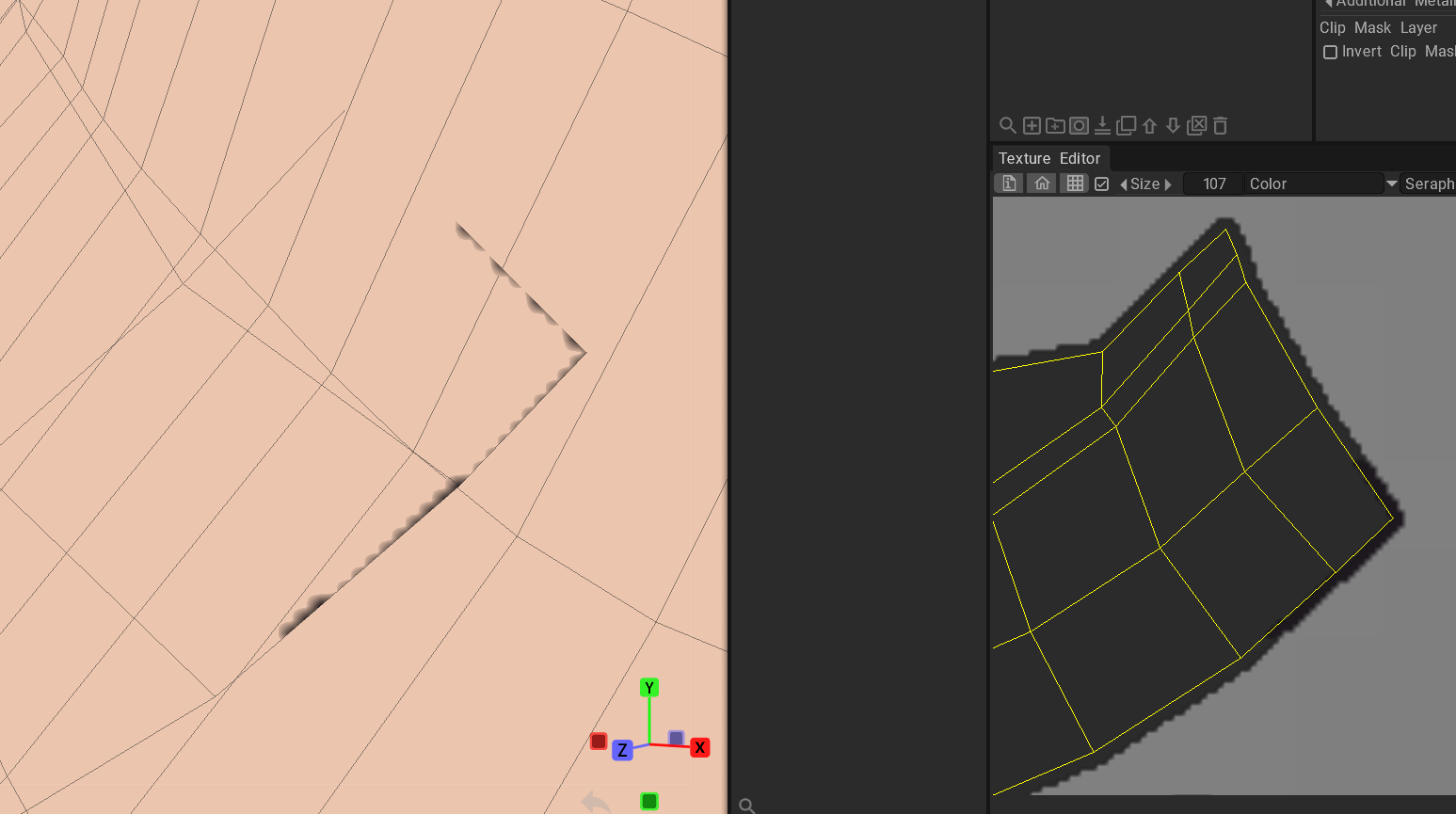
Task: Click the Size value field showing 107
Action: point(1213,184)
